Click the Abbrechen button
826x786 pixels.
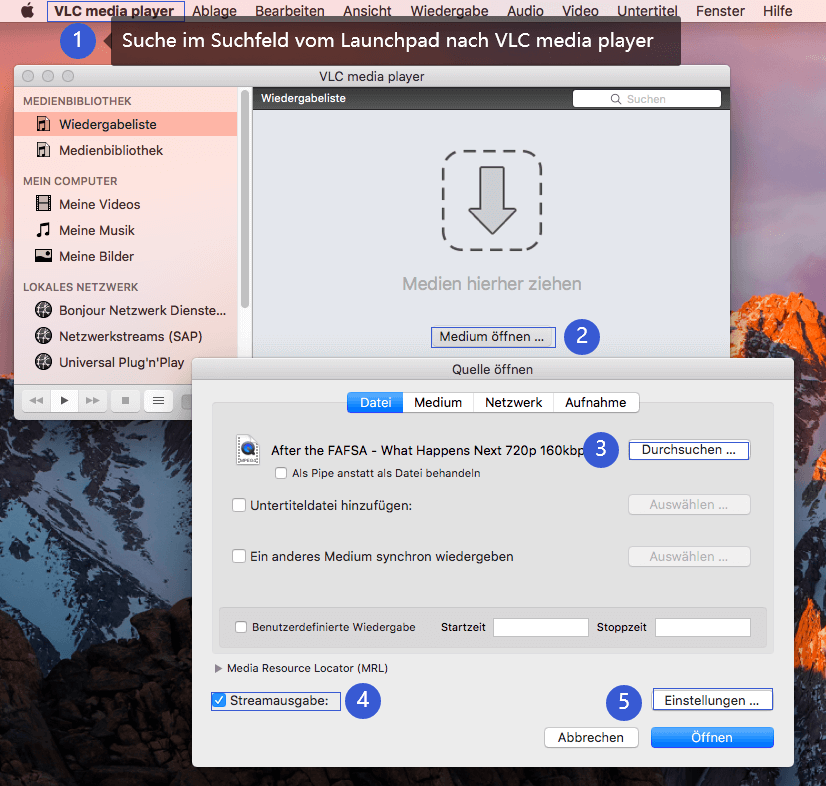[x=591, y=738]
